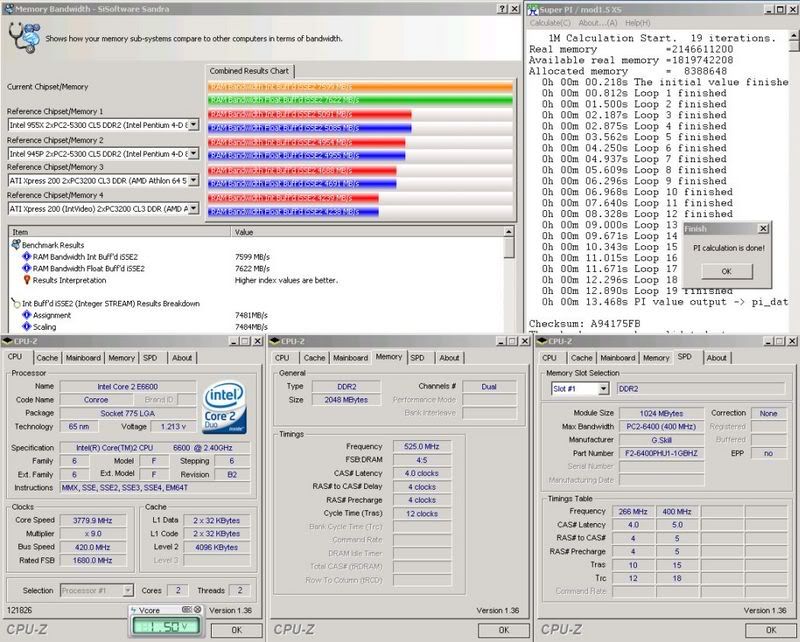
Task: Click the green RAM Bandwidth Float 7622 MB/s bar
Action: 360,100
